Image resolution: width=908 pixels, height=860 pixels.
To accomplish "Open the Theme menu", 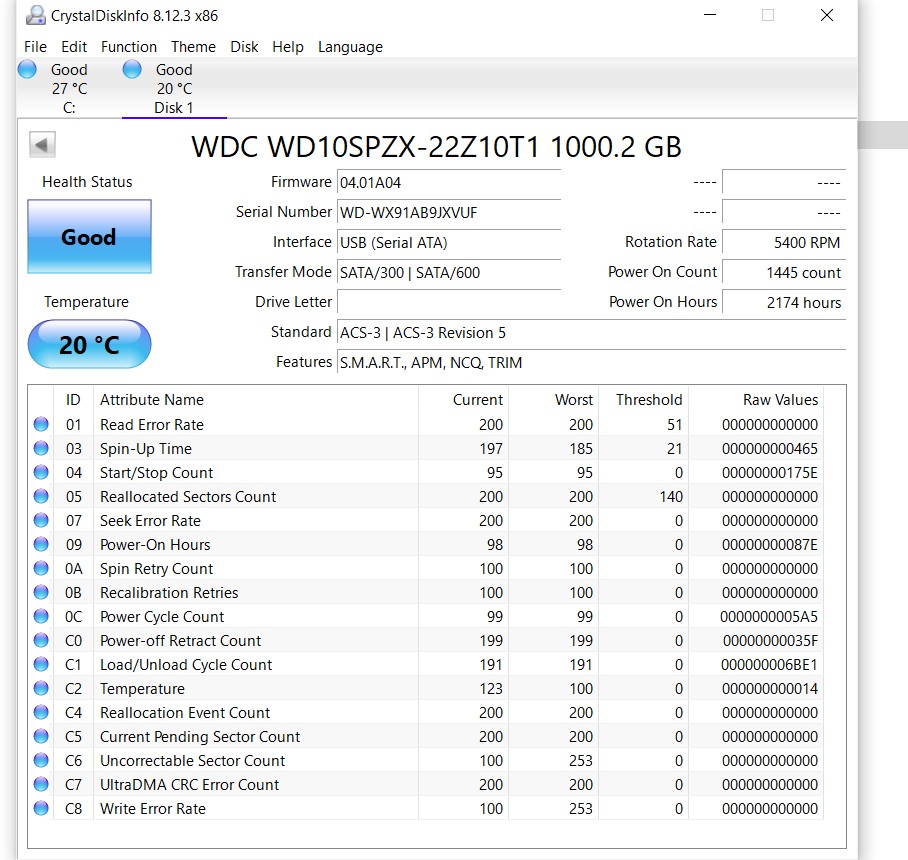I will pyautogui.click(x=193, y=47).
